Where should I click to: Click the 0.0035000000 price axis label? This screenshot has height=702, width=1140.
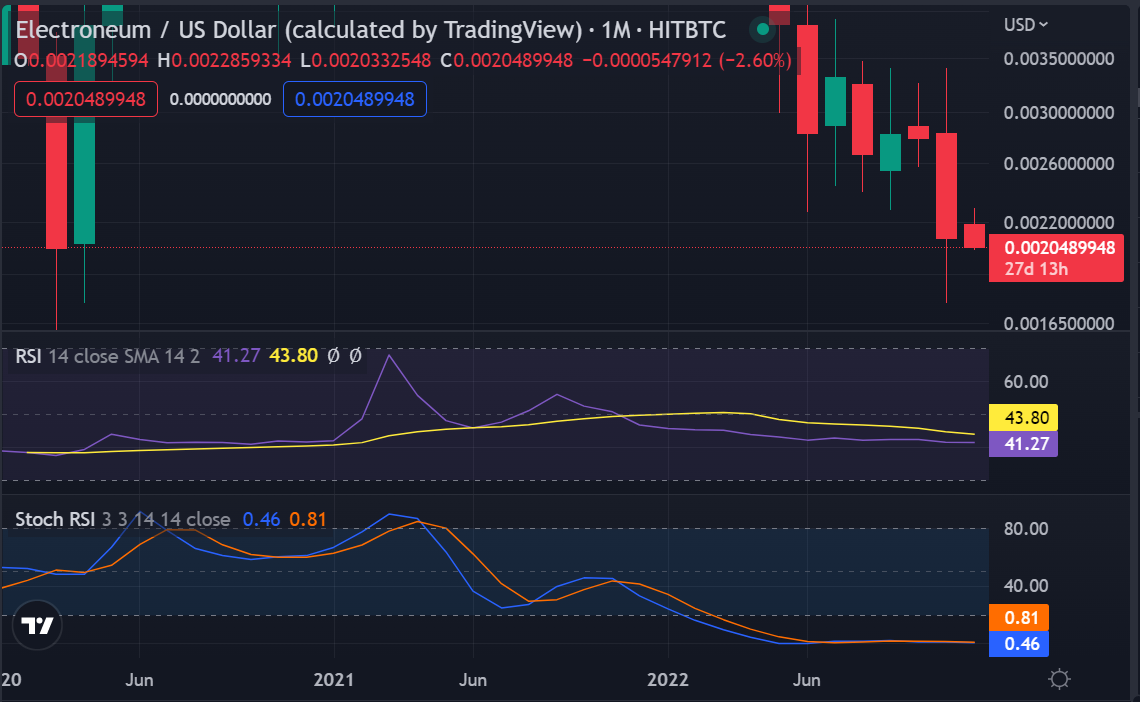[1059, 59]
